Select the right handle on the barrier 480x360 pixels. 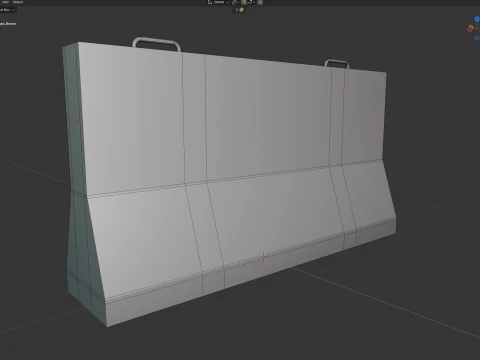point(337,64)
